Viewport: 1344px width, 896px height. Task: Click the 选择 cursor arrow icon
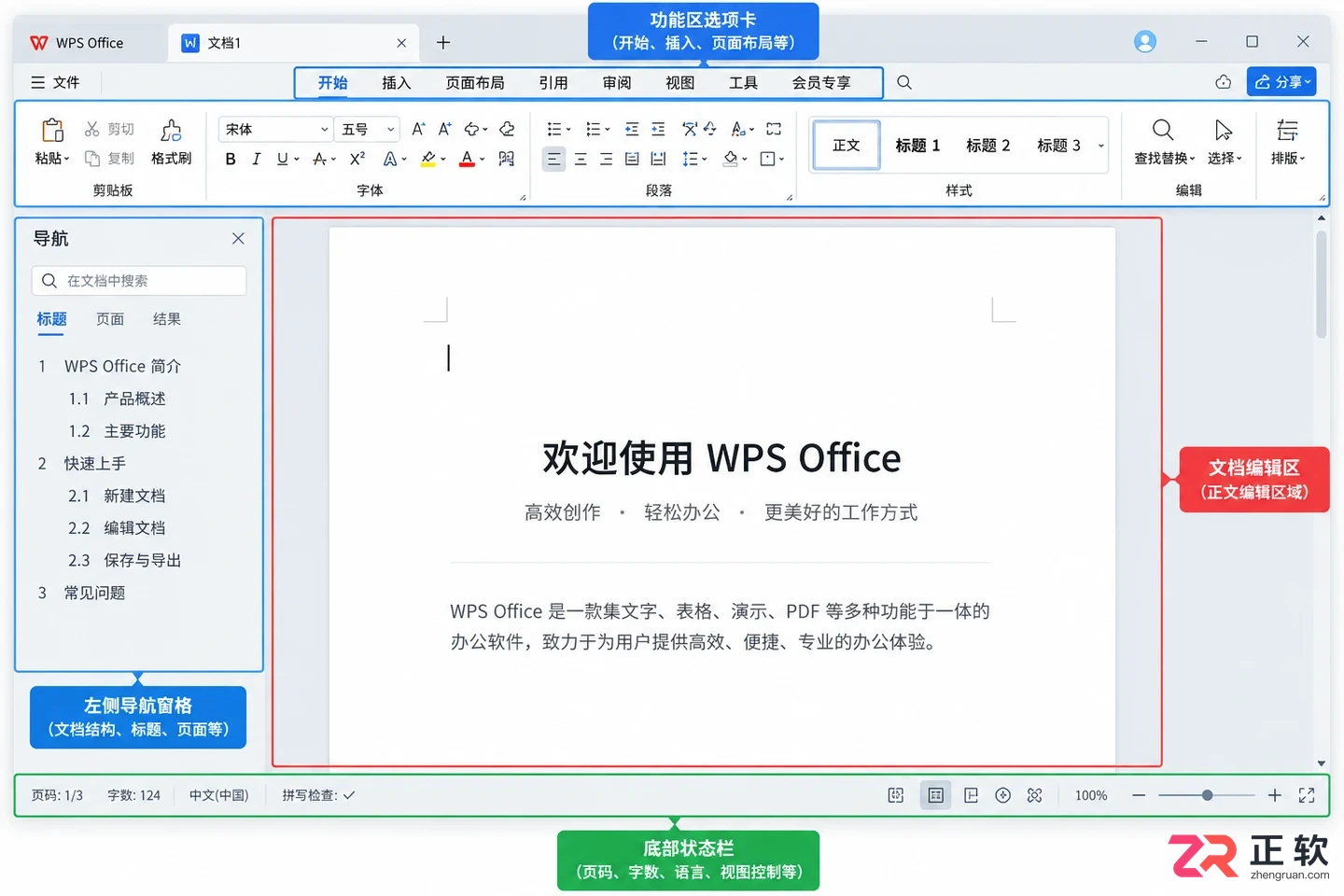[1224, 130]
